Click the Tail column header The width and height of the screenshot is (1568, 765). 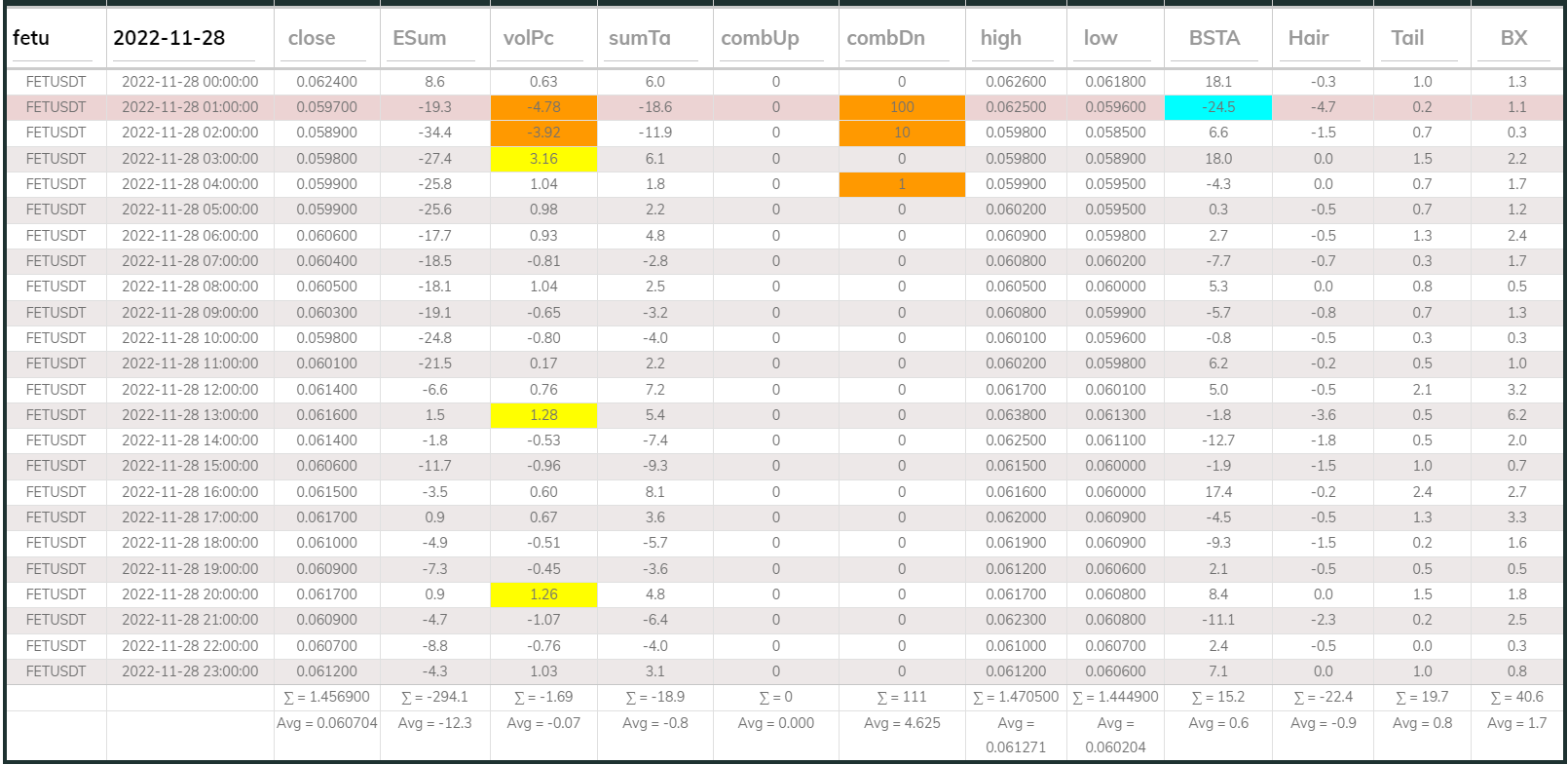click(x=1407, y=38)
